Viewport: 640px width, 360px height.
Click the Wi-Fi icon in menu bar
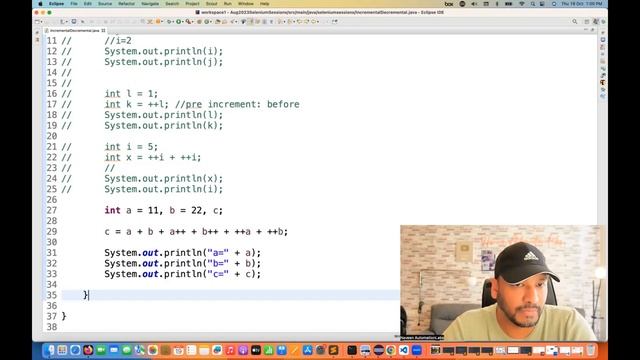[x=522, y=4]
